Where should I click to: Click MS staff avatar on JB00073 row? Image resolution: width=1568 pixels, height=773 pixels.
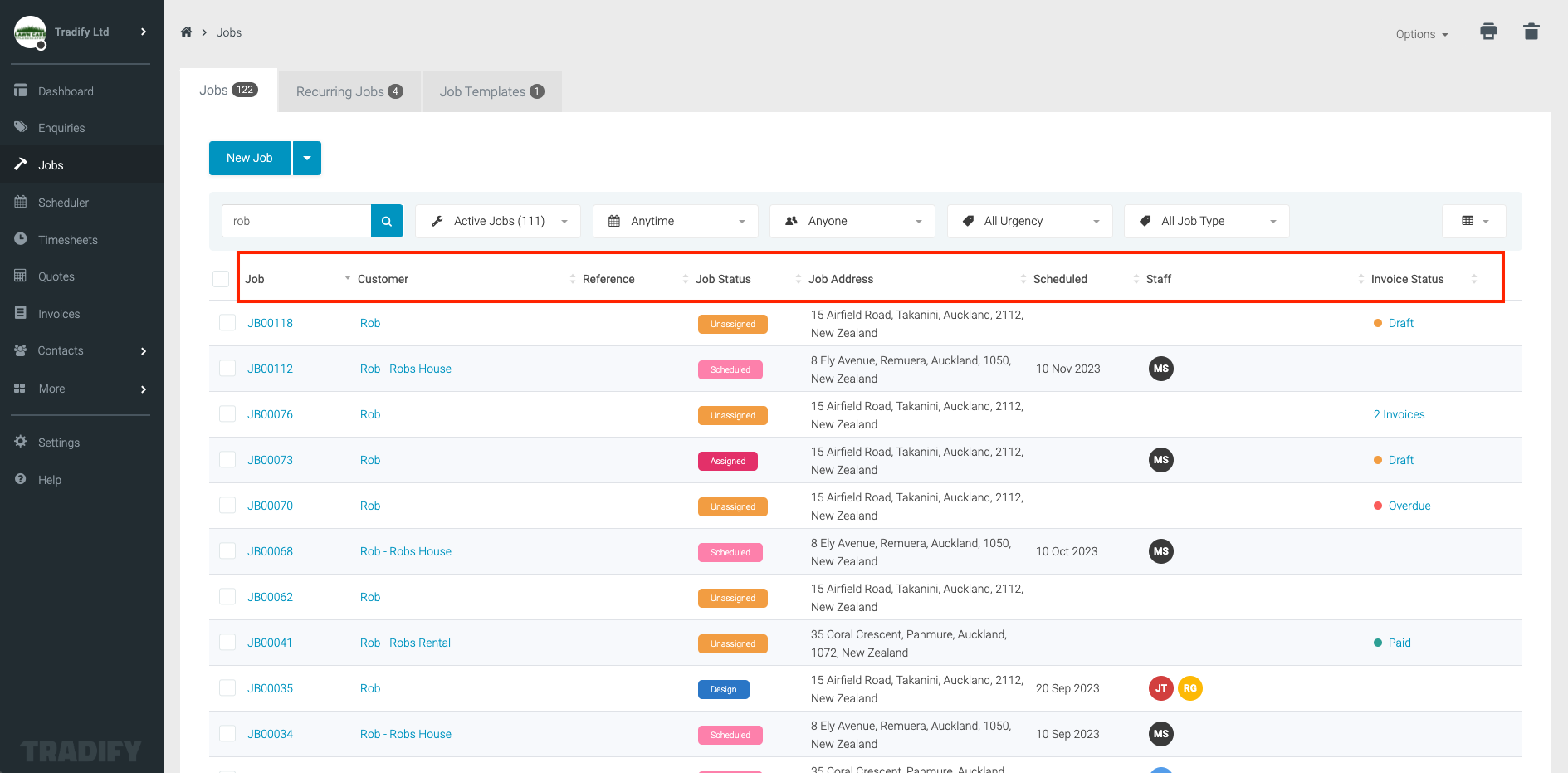(x=1161, y=460)
